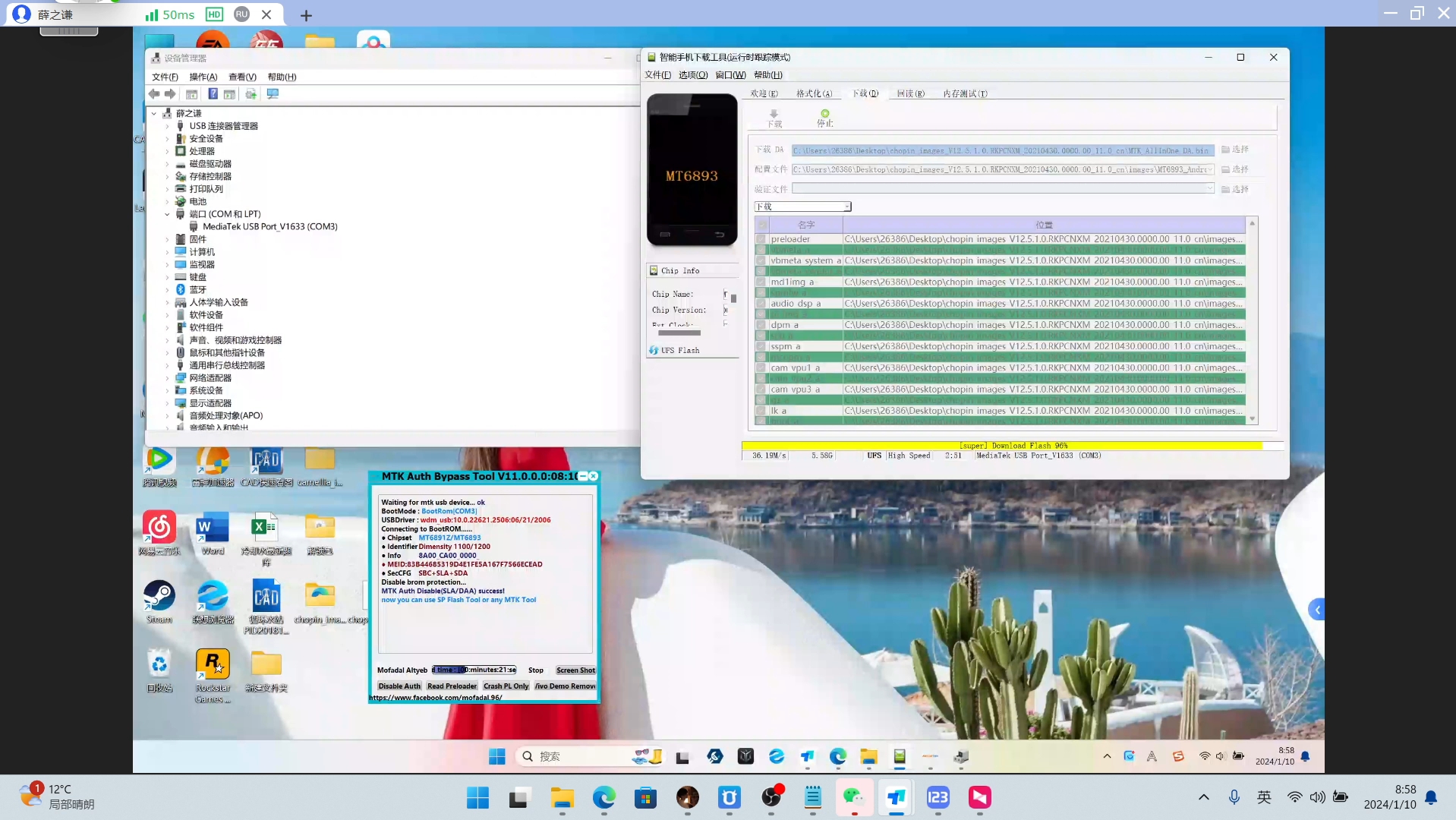The image size is (1456, 820).
Task: Click the update driver icon in Device Manager toolbar
Action: coord(251,94)
